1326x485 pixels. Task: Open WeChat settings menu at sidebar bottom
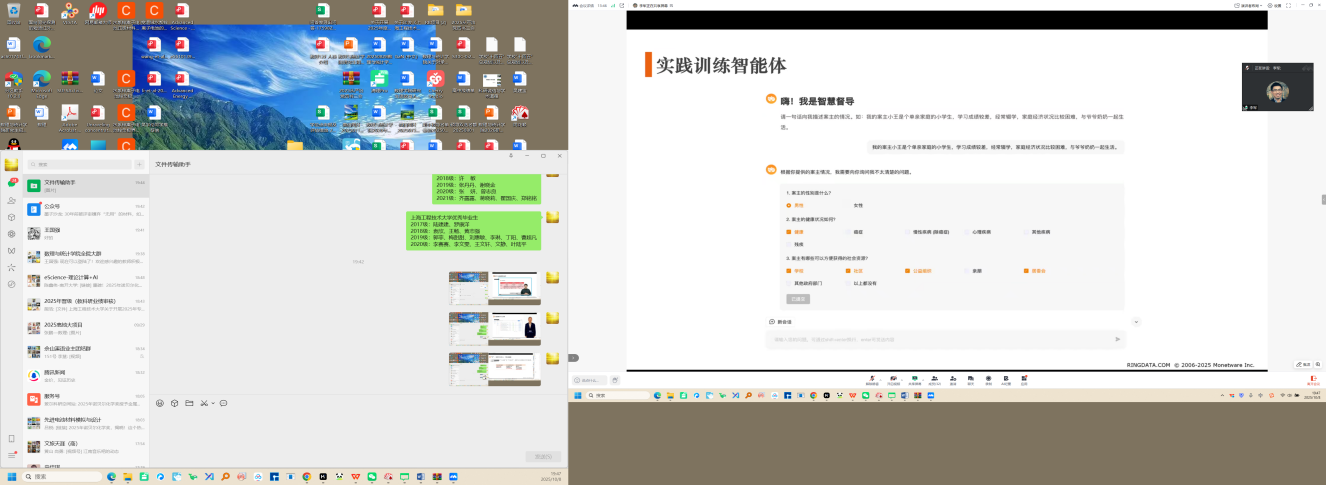tap(11, 455)
